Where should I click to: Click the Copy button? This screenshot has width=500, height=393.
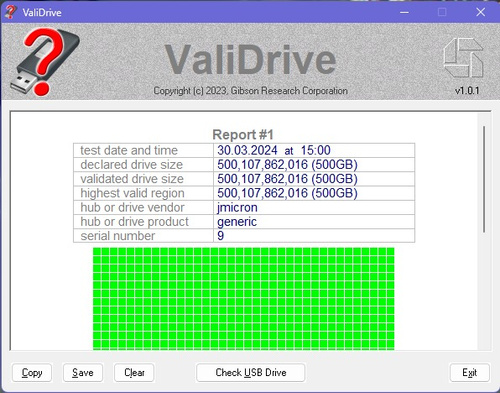[32, 372]
